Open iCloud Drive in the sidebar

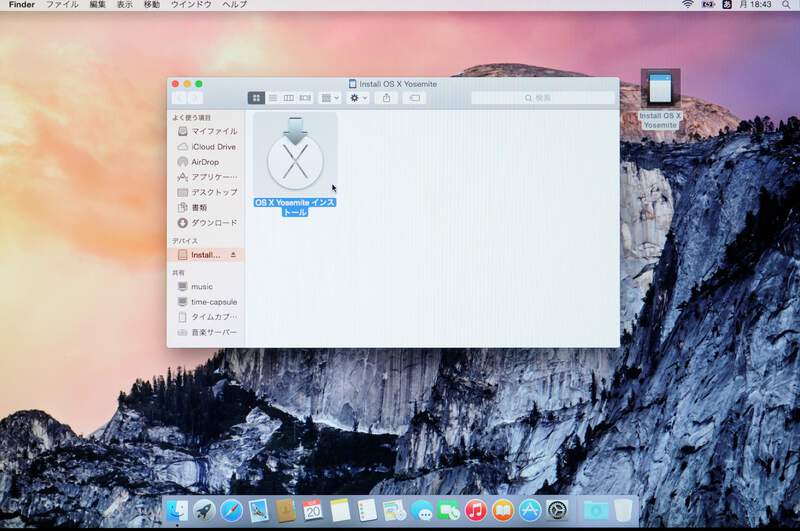coord(207,146)
